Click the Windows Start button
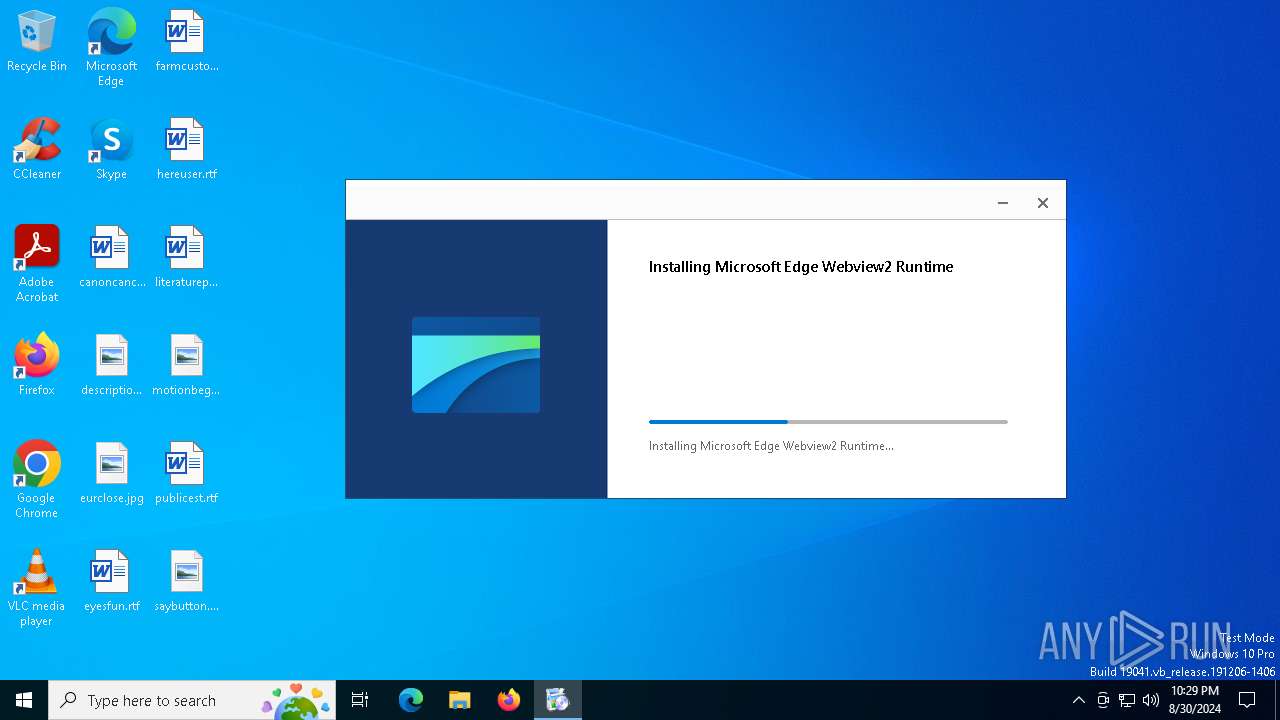The image size is (1280, 720). pyautogui.click(x=24, y=700)
